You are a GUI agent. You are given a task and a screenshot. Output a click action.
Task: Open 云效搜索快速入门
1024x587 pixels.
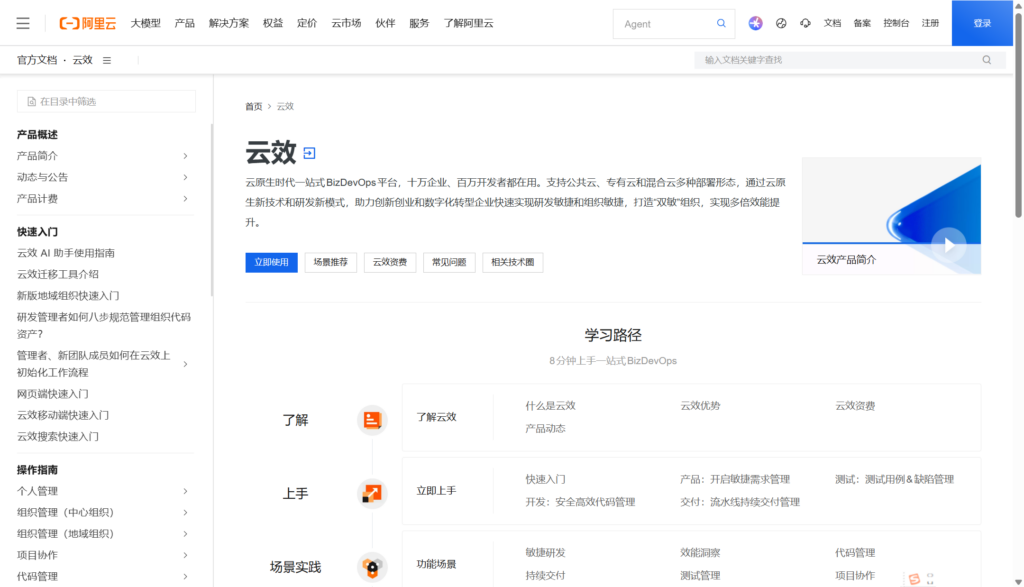(x=57, y=436)
